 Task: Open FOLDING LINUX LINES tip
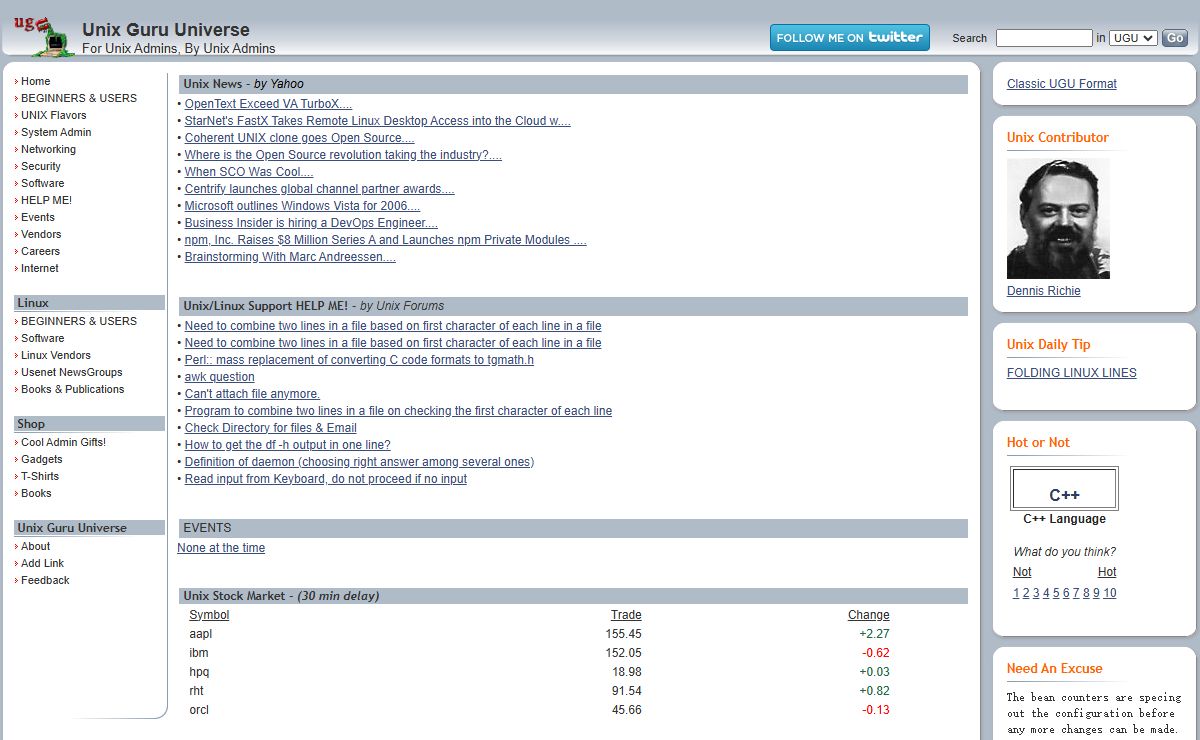coord(1072,373)
